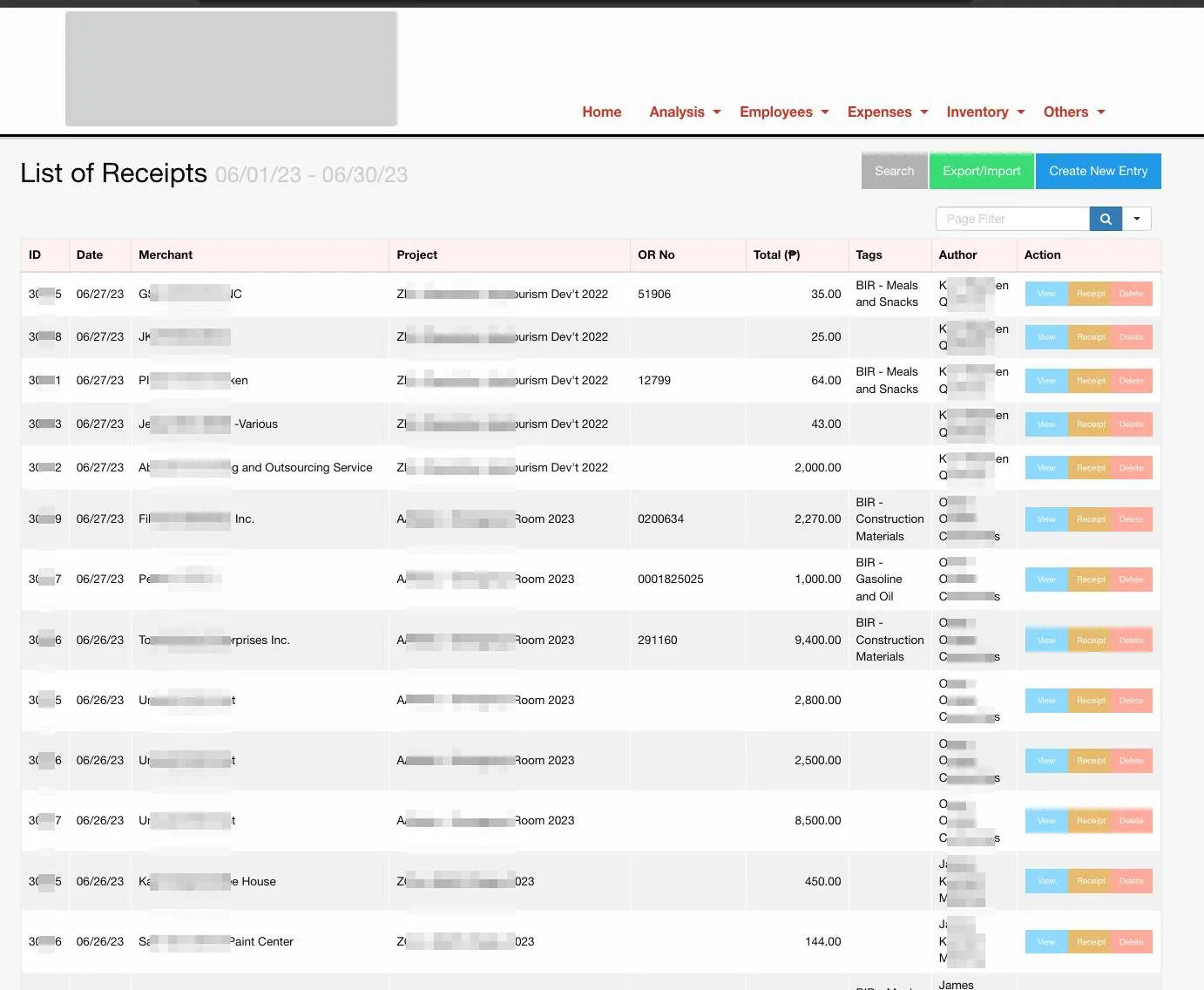Viewport: 1204px width, 990px height.
Task: Delete the 43.00 -Various entry
Action: click(1132, 424)
